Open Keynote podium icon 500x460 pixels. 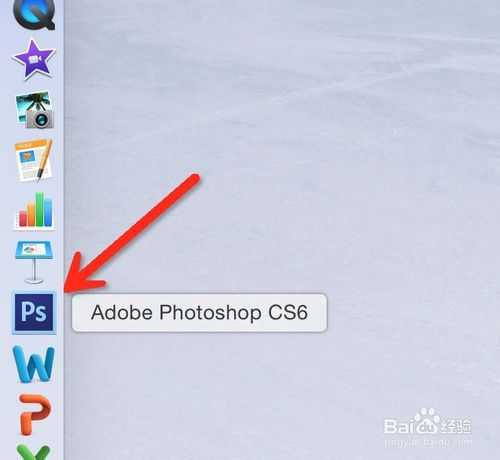(x=34, y=263)
